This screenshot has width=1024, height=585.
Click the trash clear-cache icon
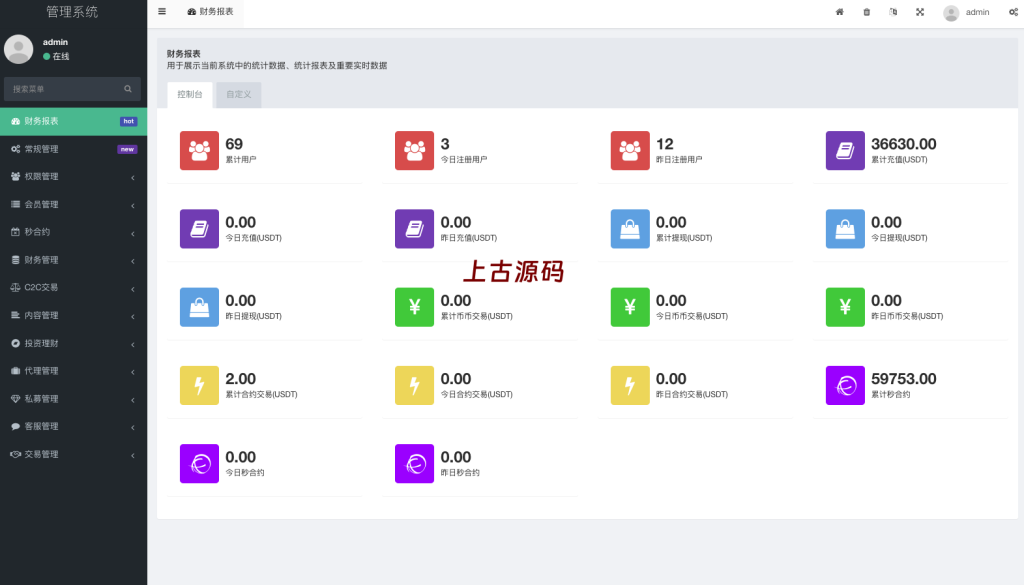click(x=867, y=12)
